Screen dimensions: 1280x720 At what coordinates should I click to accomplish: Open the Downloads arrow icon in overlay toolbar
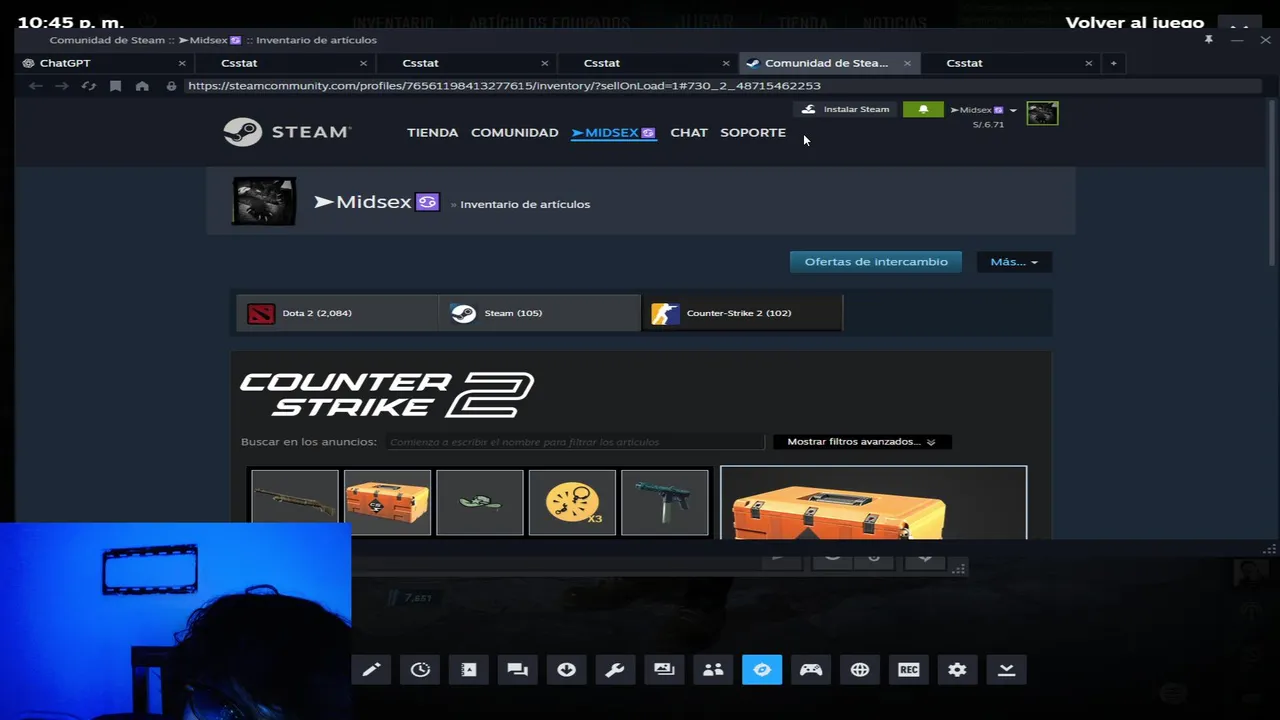pyautogui.click(x=567, y=670)
